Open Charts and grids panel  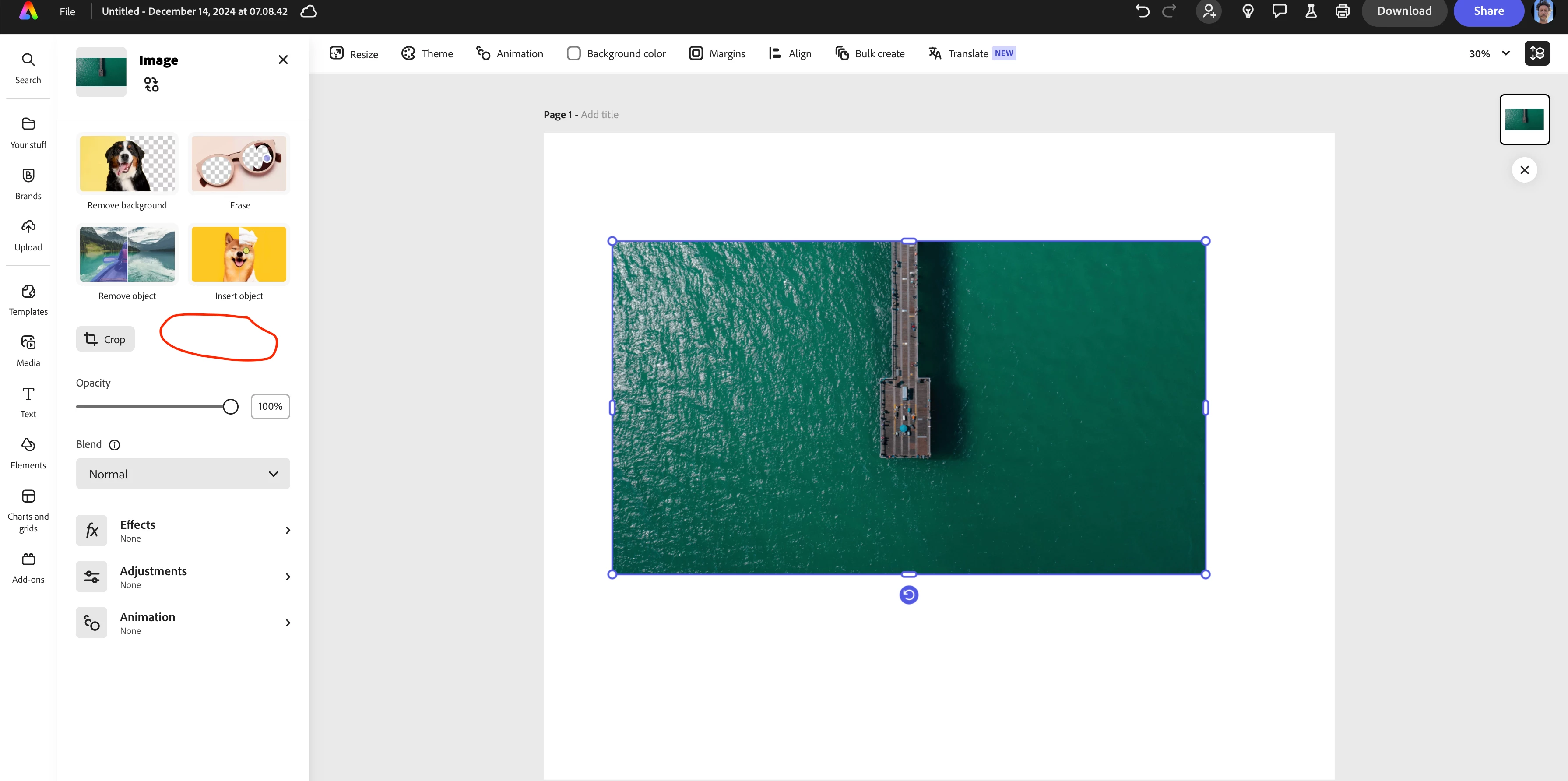pyautogui.click(x=28, y=510)
